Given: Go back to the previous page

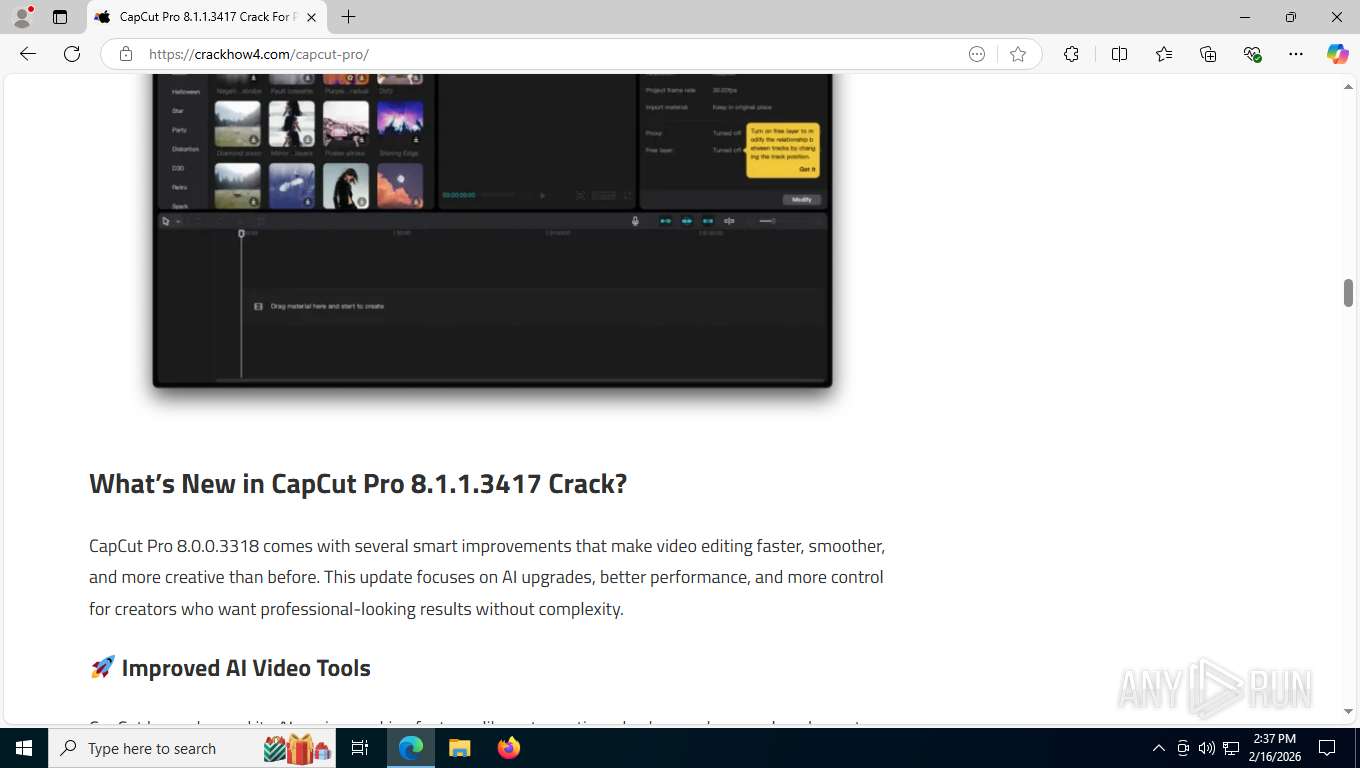Looking at the screenshot, I should point(28,54).
